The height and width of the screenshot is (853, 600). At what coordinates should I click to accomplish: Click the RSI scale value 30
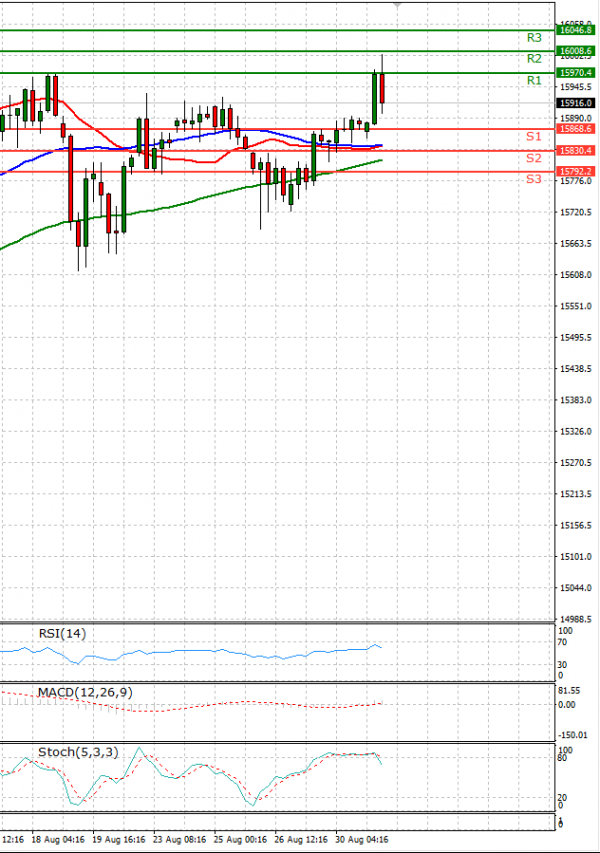click(x=562, y=665)
